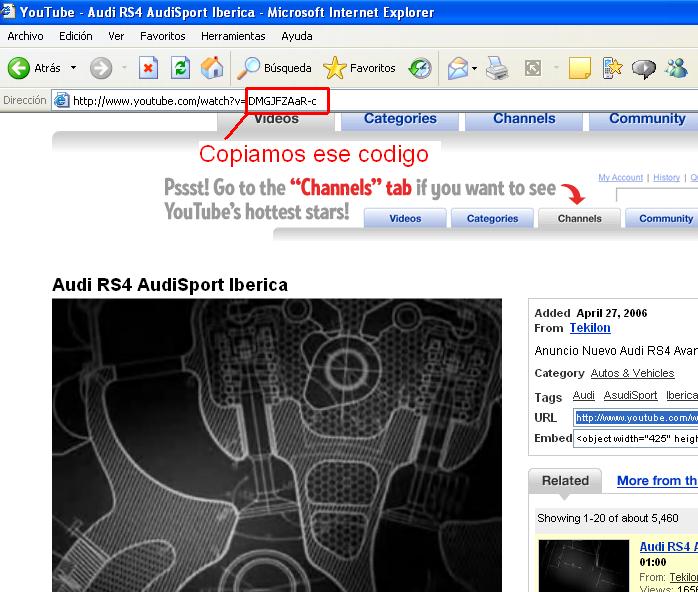This screenshot has height=592, width=698.
Task: Click the Atrás back button
Action: pos(35,68)
